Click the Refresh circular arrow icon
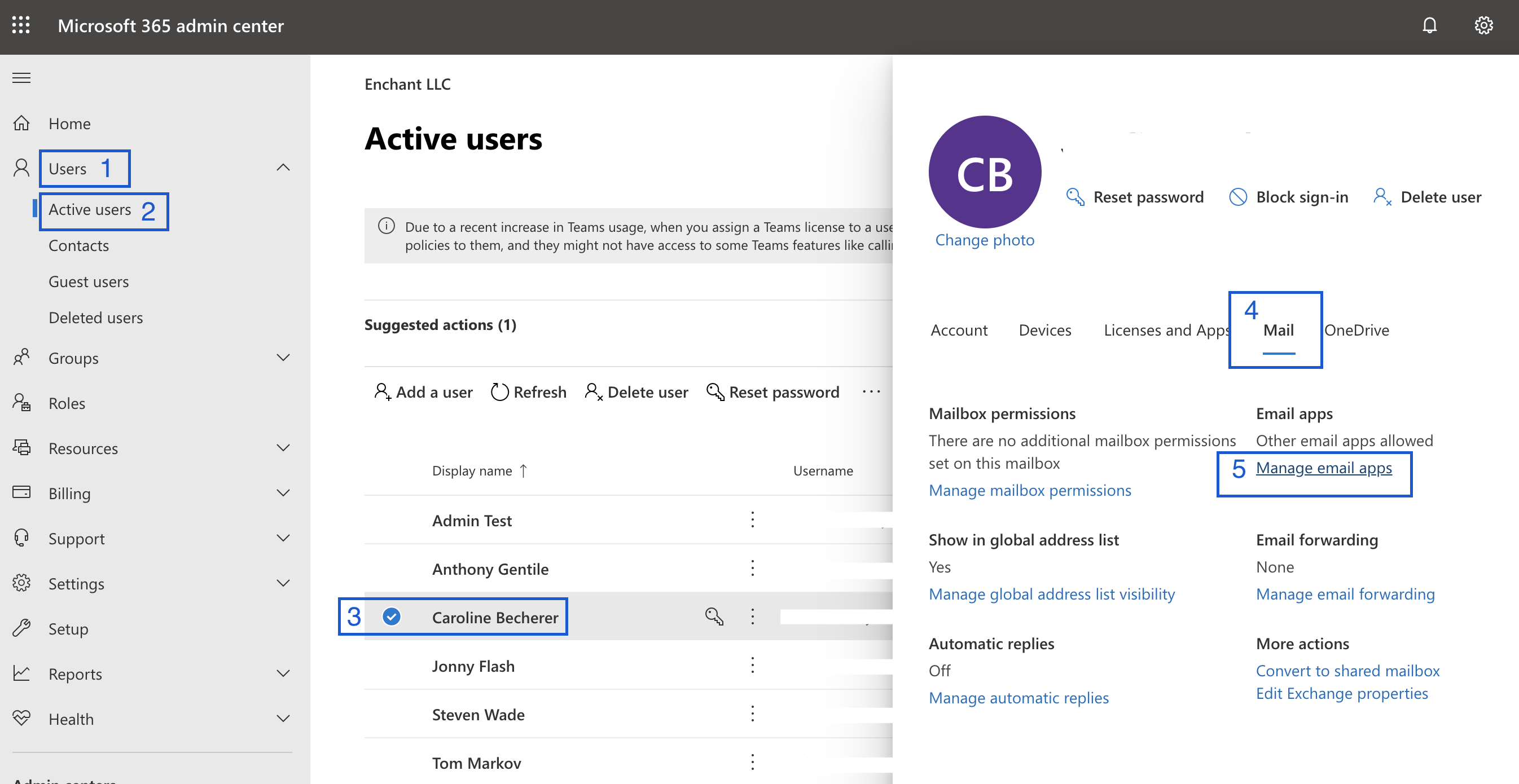Screen dimensions: 1519x784 (499, 391)
